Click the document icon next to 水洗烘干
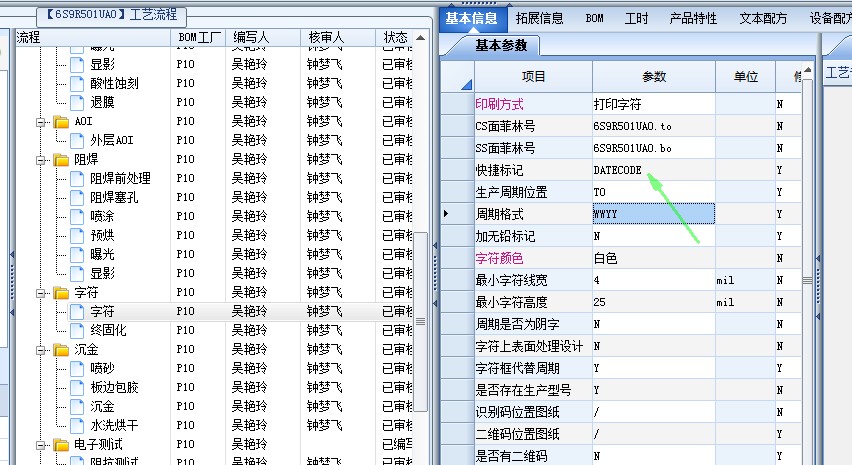This screenshot has width=852, height=465. point(77,425)
